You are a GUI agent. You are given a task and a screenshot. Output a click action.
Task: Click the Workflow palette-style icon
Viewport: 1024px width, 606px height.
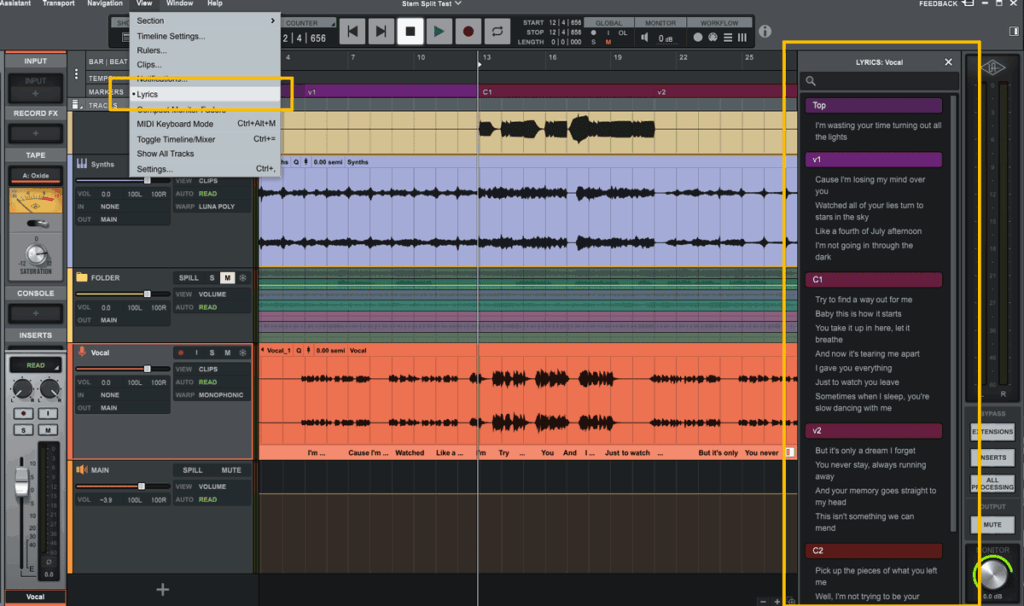712,38
